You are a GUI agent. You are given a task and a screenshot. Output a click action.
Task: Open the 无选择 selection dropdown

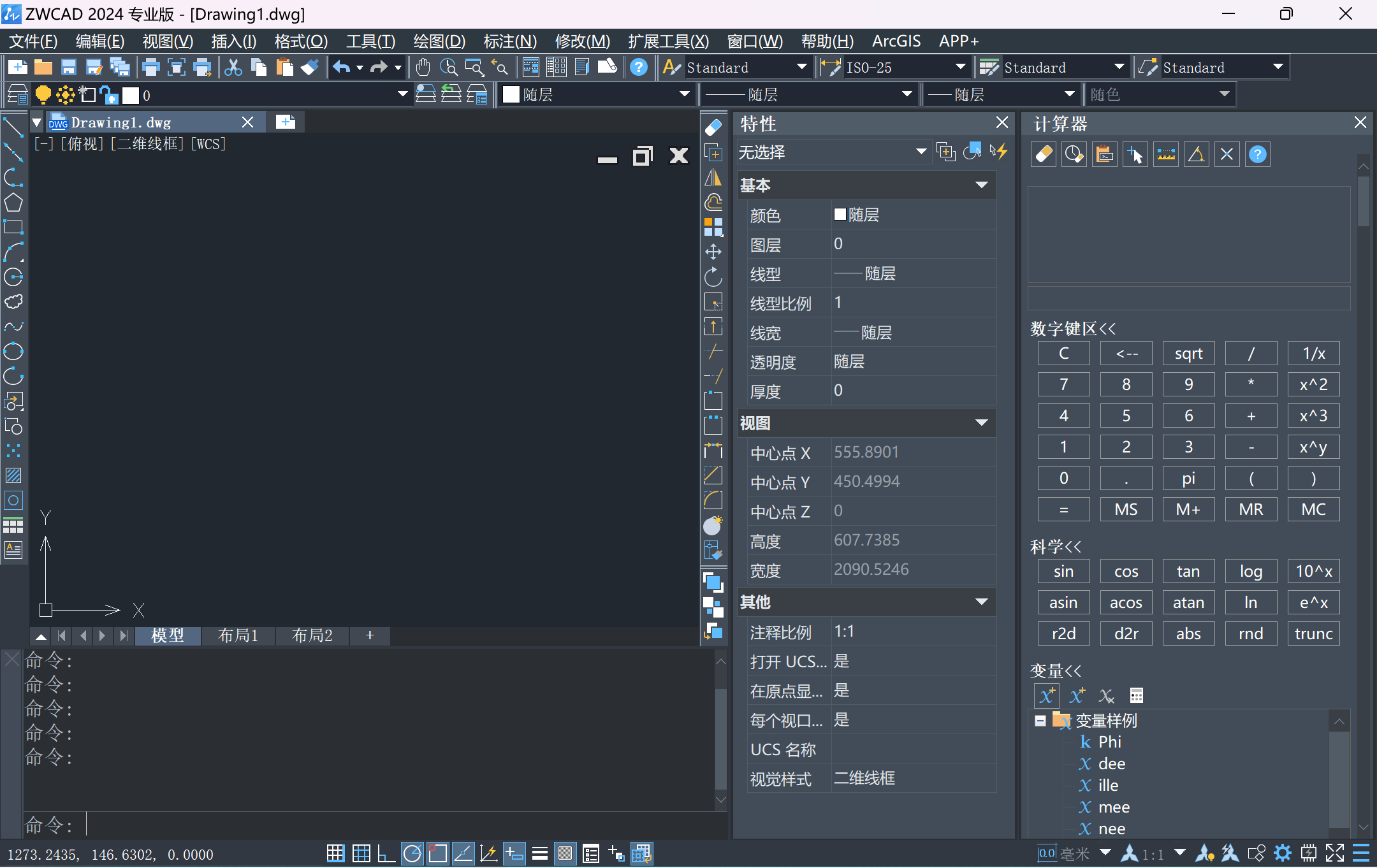[921, 152]
